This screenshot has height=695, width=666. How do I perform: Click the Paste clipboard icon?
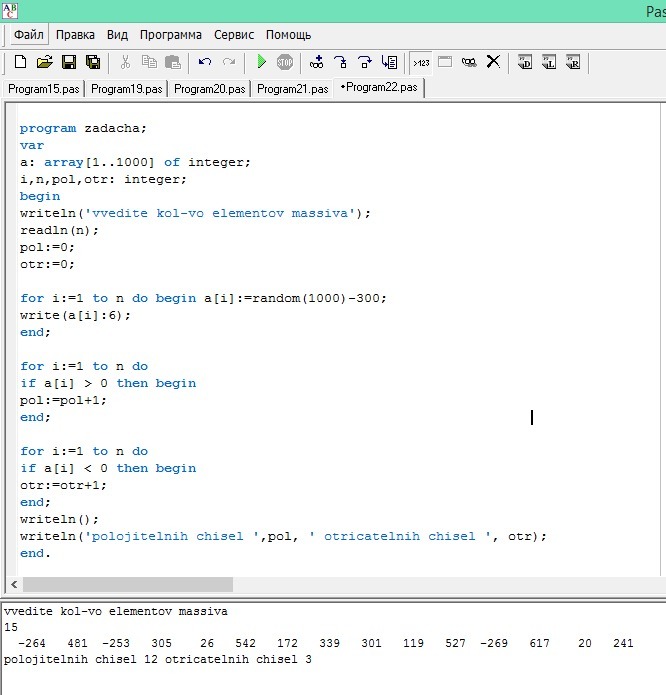tap(173, 62)
